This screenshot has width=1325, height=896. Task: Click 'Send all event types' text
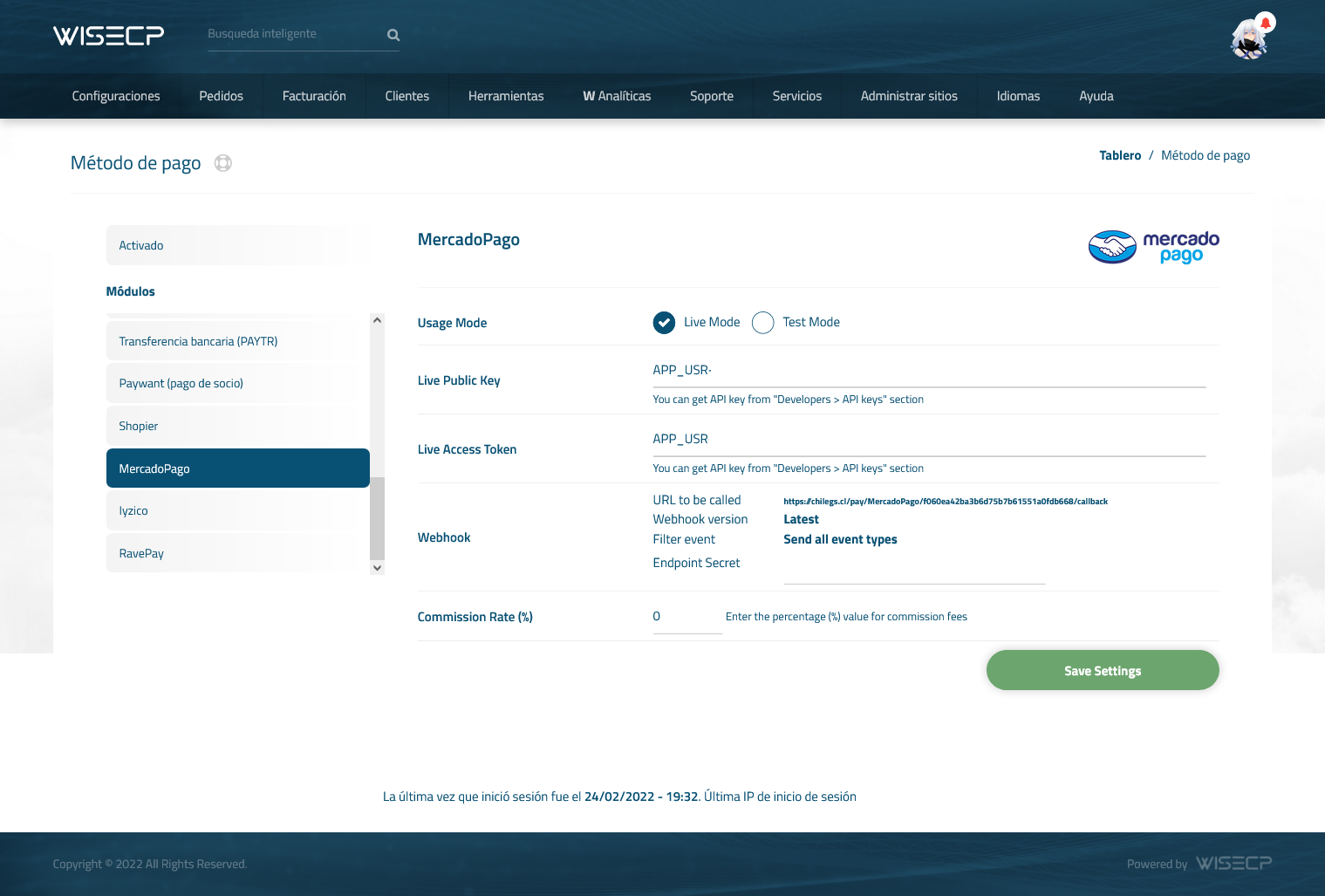click(x=840, y=539)
